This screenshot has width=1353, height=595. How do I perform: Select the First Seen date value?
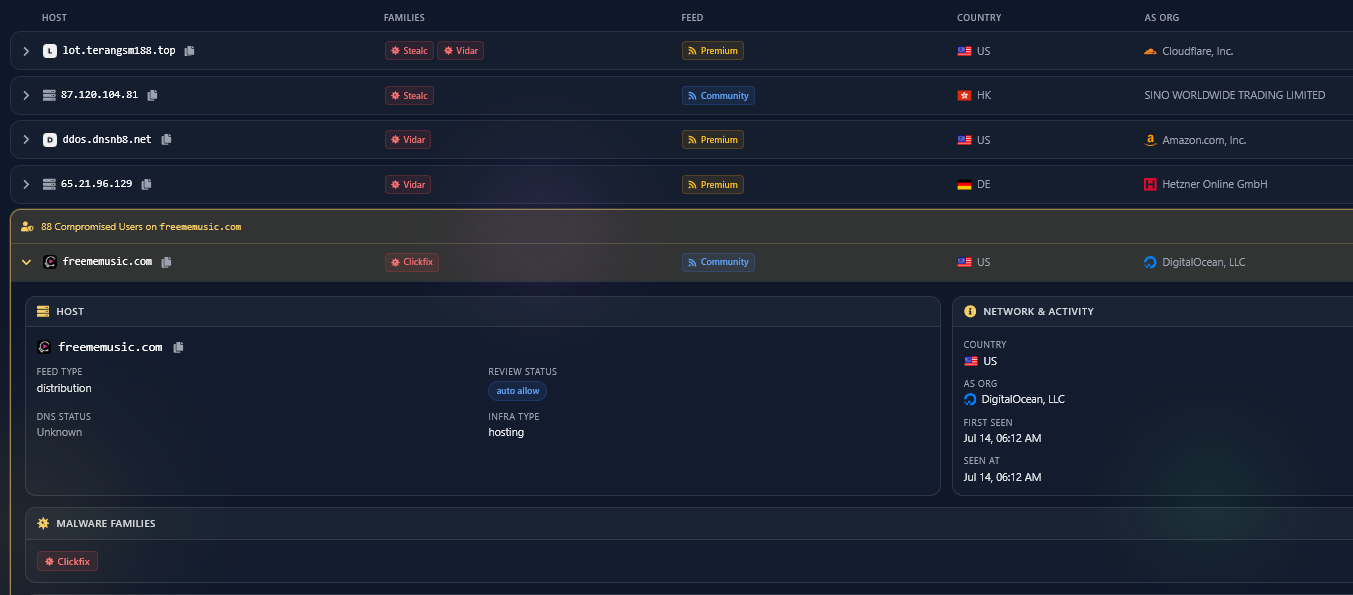(x=1002, y=438)
